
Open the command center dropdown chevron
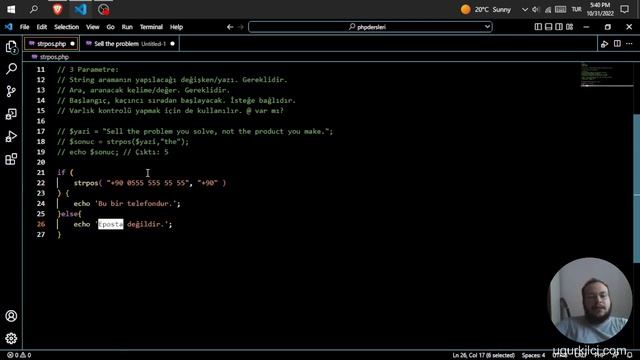(487, 27)
